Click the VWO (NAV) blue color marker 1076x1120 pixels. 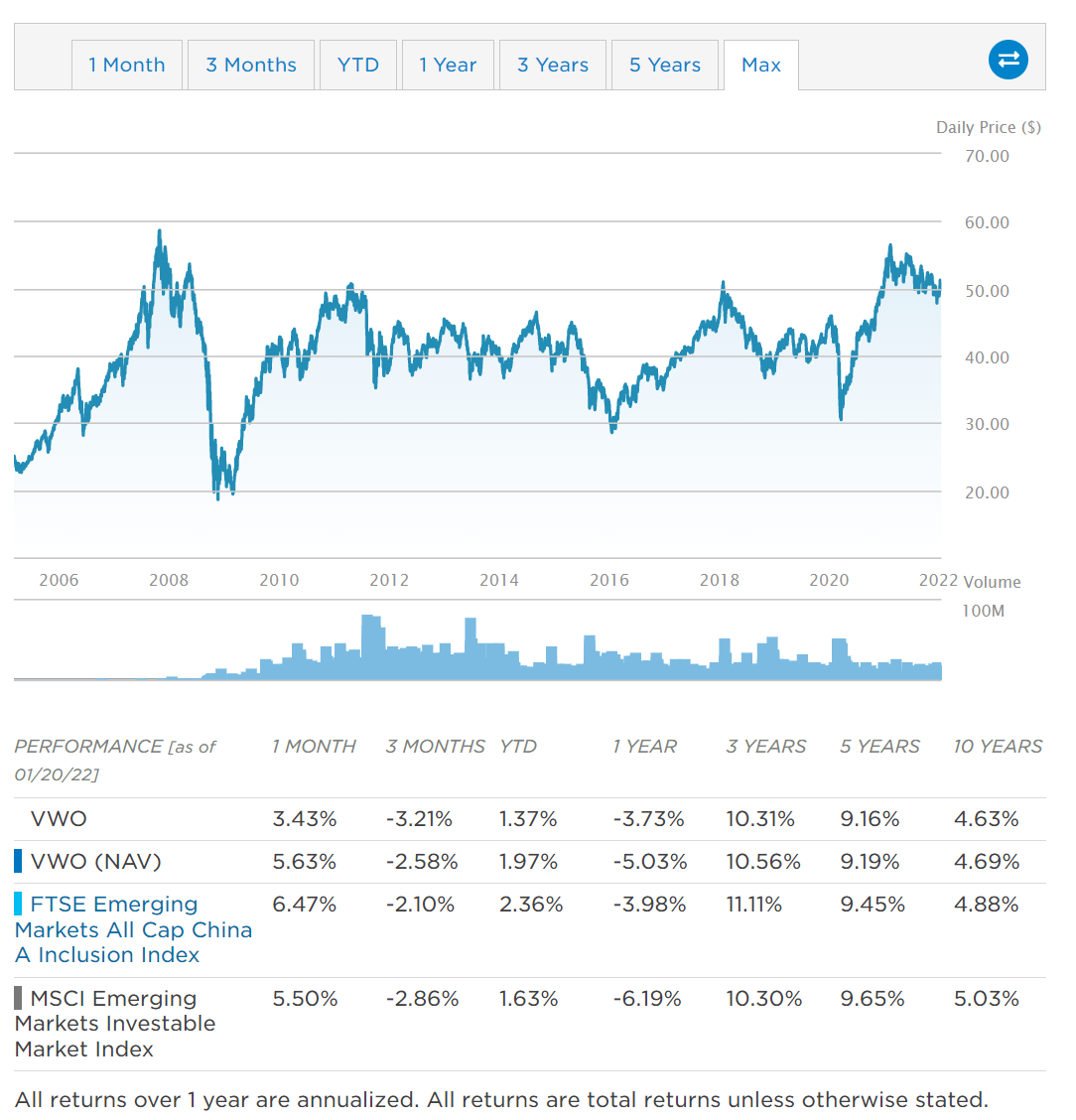[18, 861]
